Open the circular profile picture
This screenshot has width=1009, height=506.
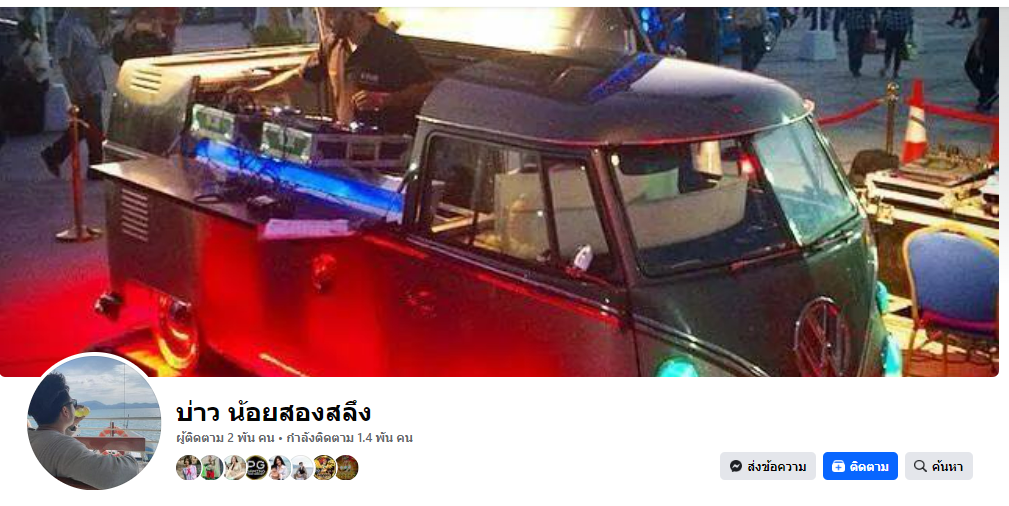click(94, 422)
